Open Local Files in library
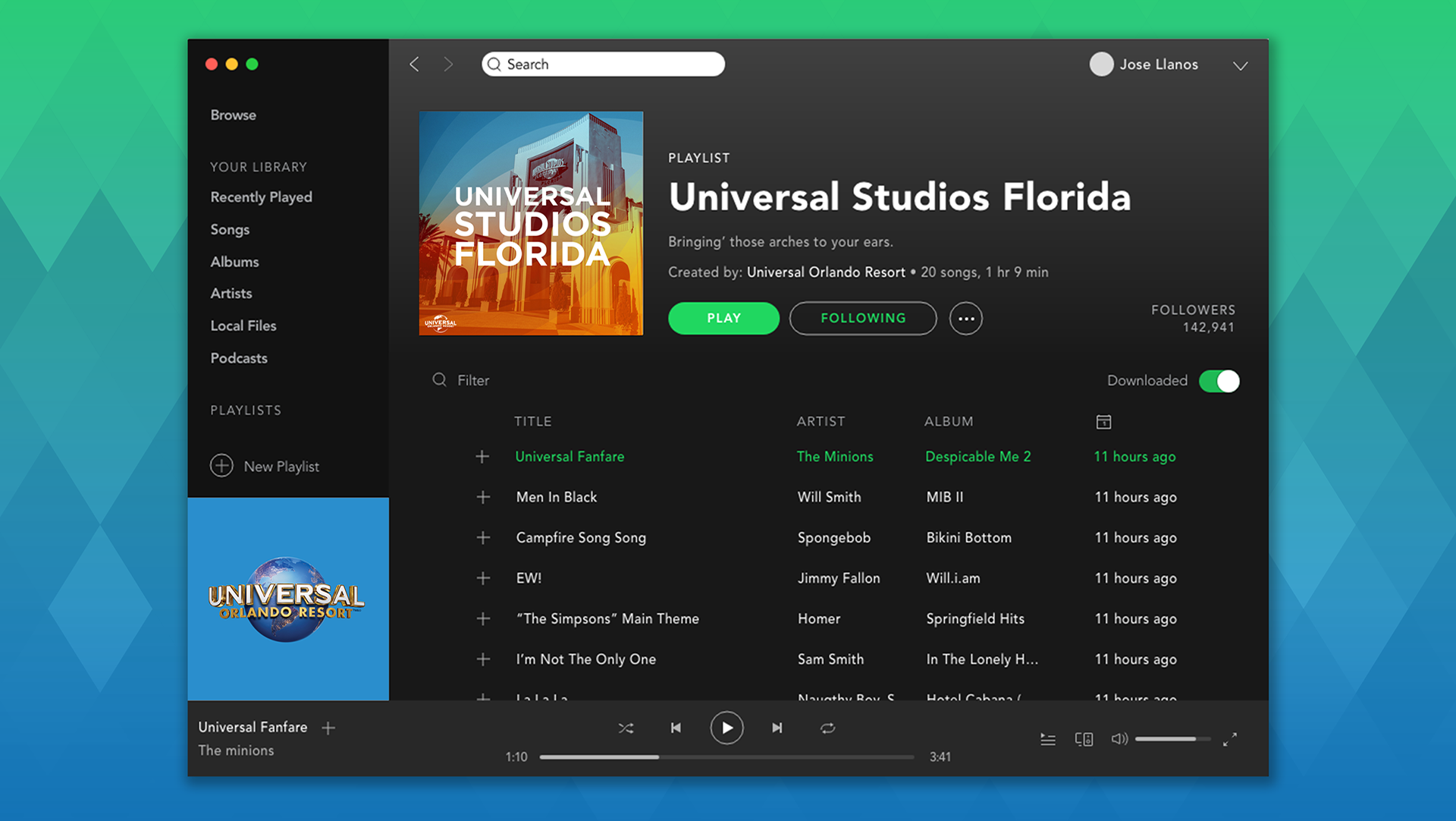Viewport: 1456px width, 821px height. tap(243, 326)
